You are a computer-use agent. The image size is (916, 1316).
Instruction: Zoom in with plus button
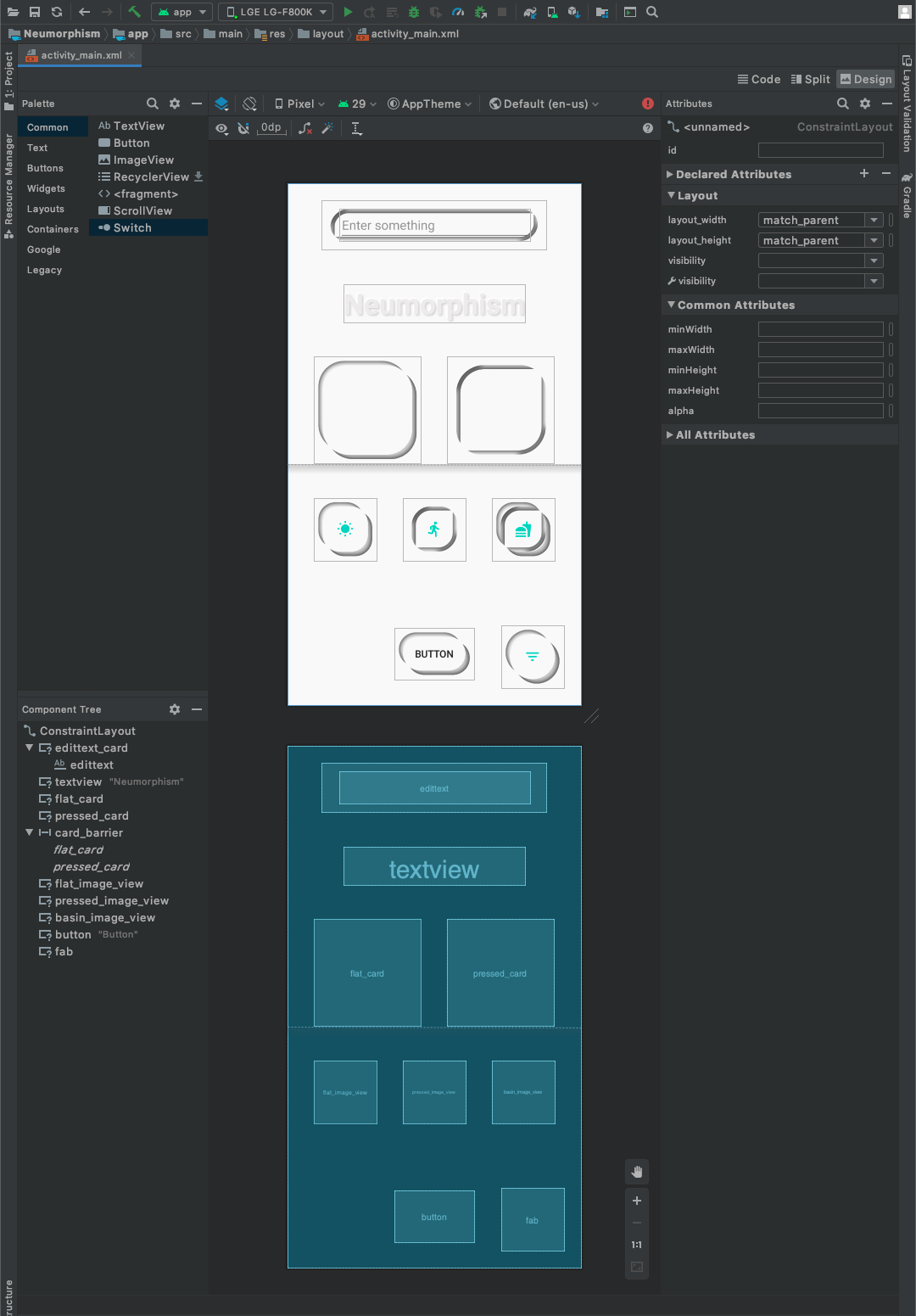[637, 1201]
